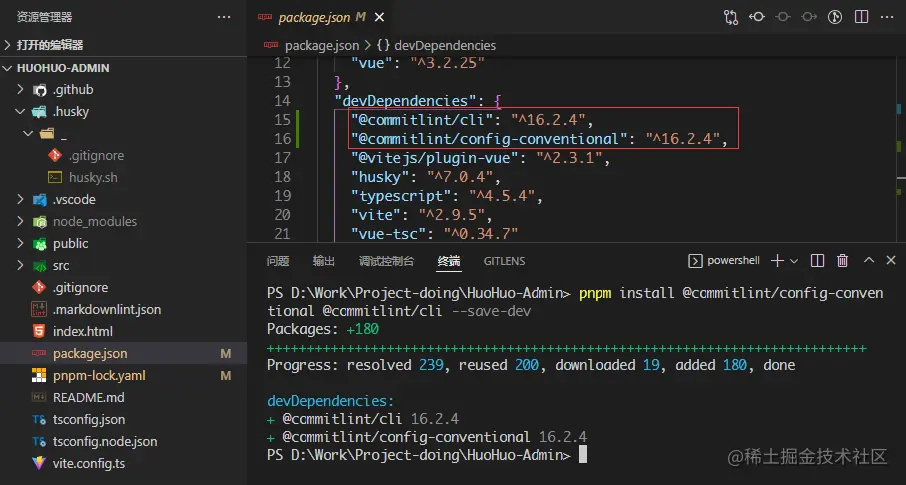Expand the 打开的编辑器 section
The width and height of the screenshot is (906, 485).
[x=50, y=45]
